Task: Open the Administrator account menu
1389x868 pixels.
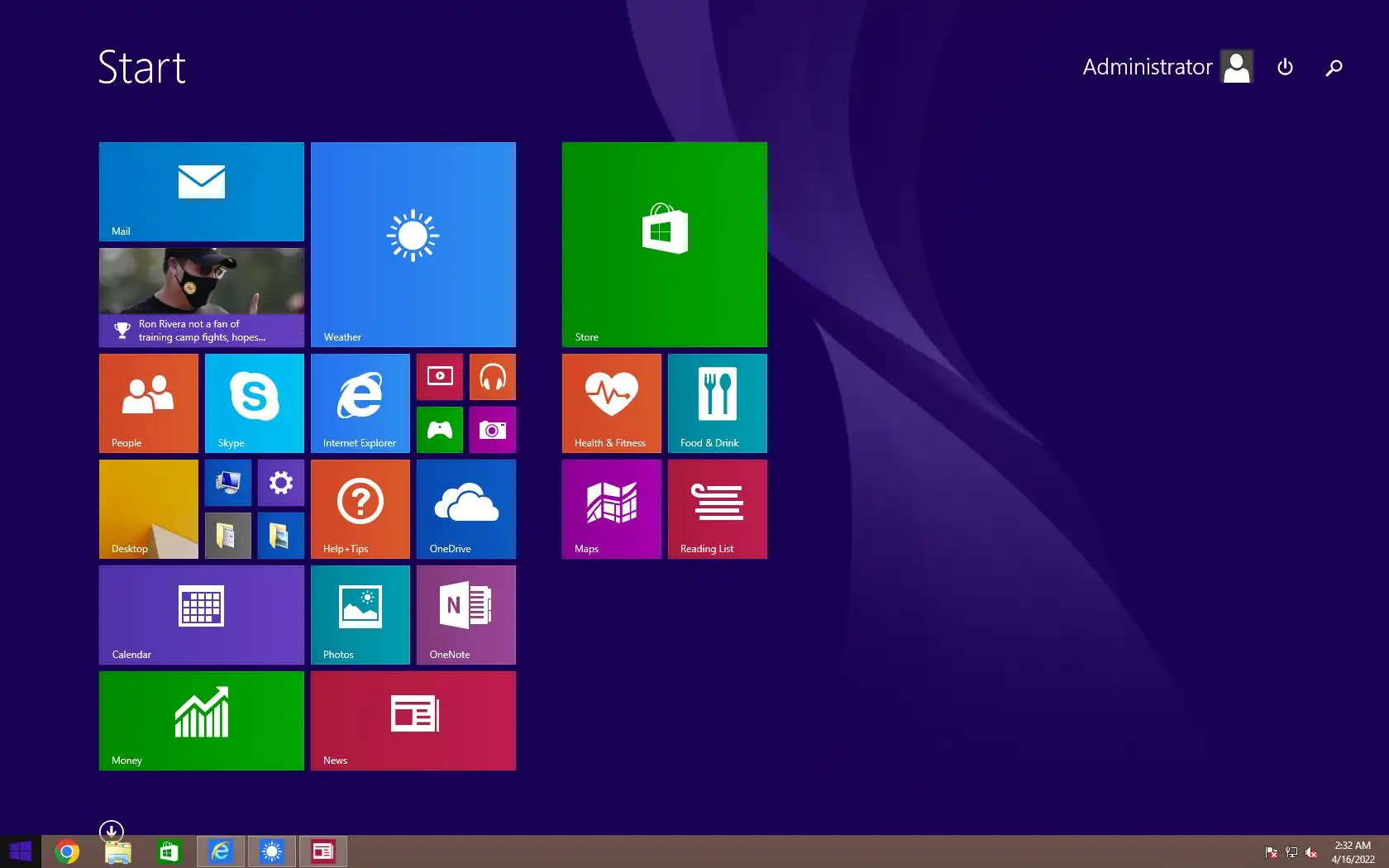Action: pos(1167,67)
